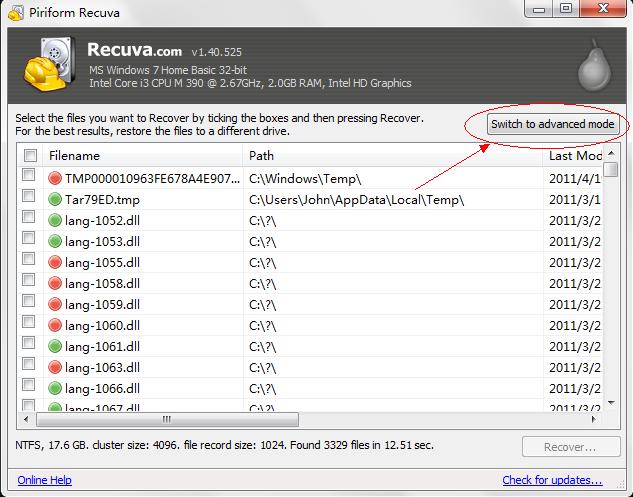Image resolution: width=633 pixels, height=497 pixels.
Task: Click path C:\Windows\Temp\
Action: 305,178
